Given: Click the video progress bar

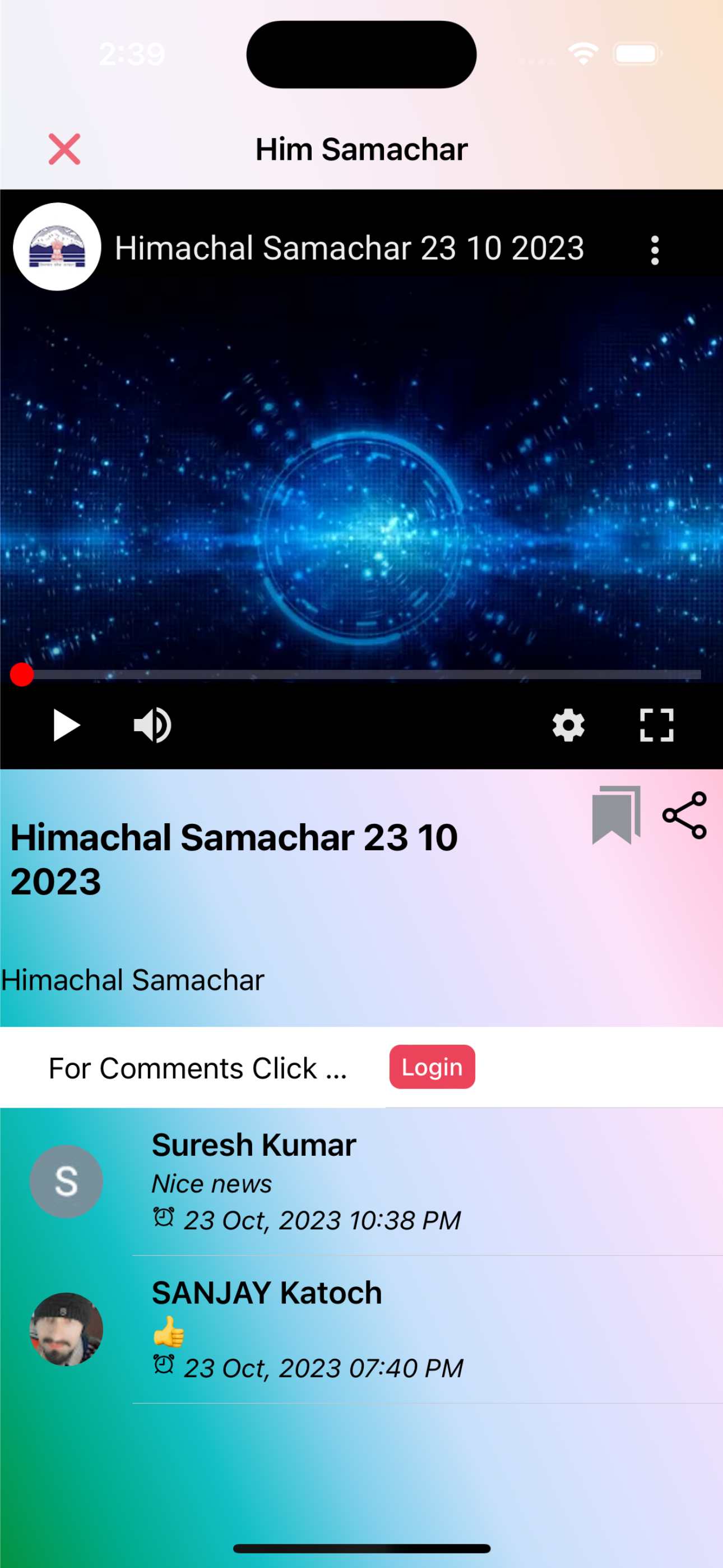Looking at the screenshot, I should click(x=361, y=675).
